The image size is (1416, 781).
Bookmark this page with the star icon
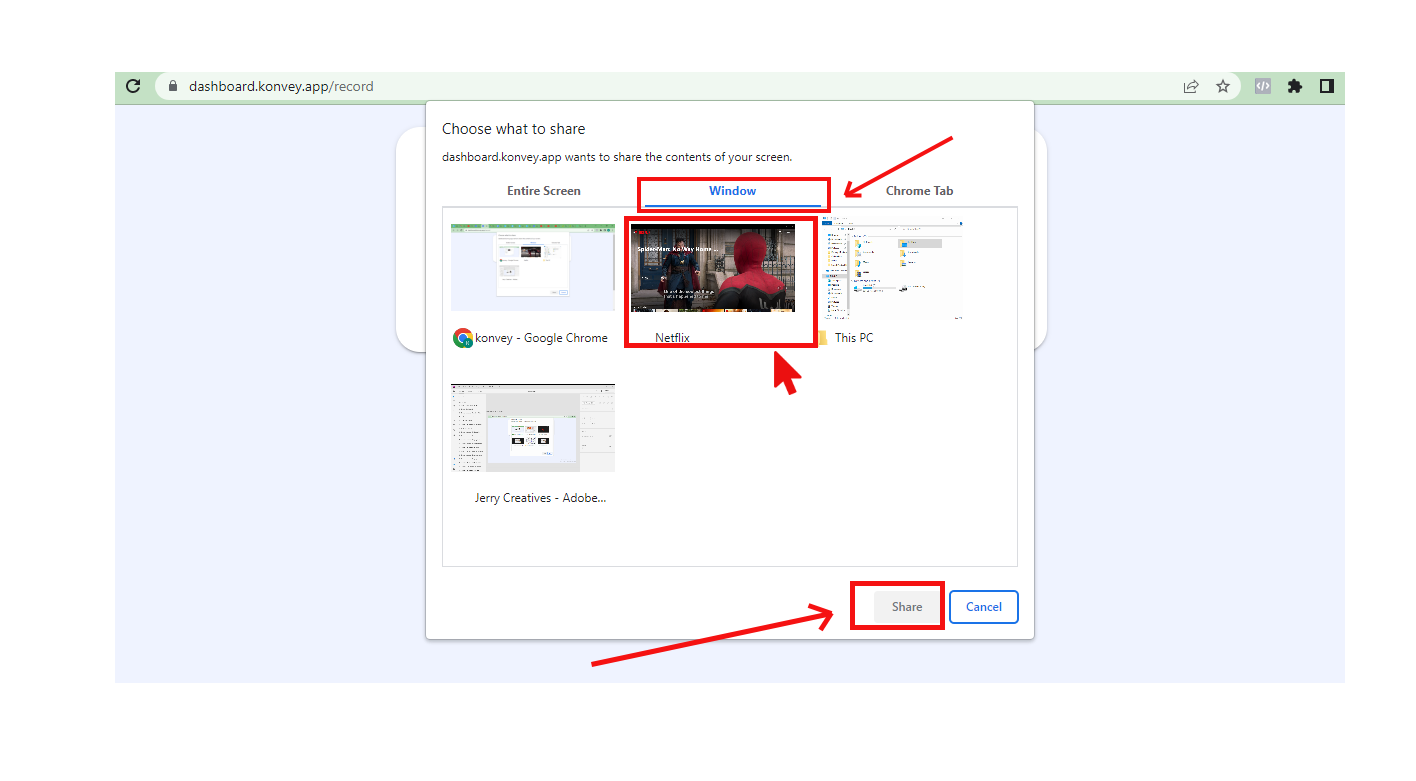point(1223,86)
